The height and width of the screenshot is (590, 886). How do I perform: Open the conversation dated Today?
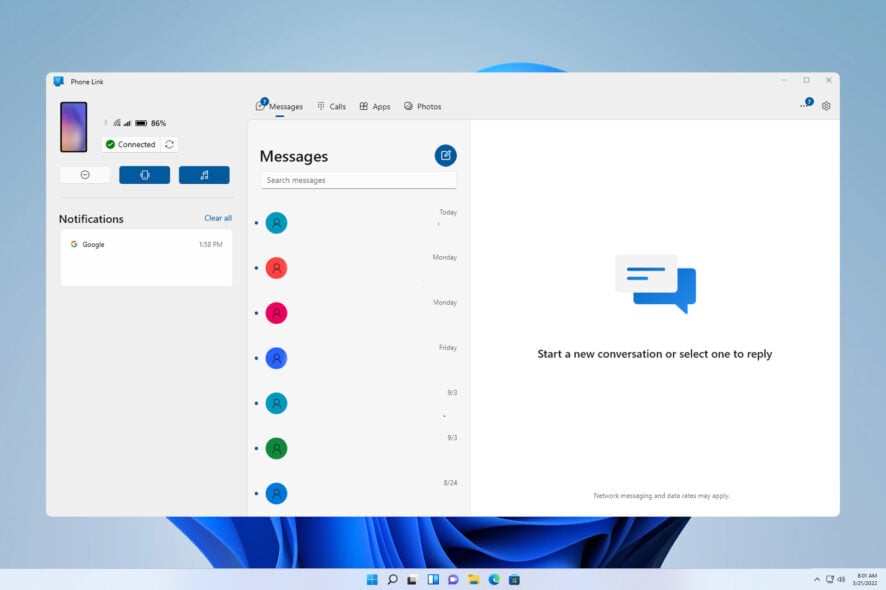pos(358,223)
